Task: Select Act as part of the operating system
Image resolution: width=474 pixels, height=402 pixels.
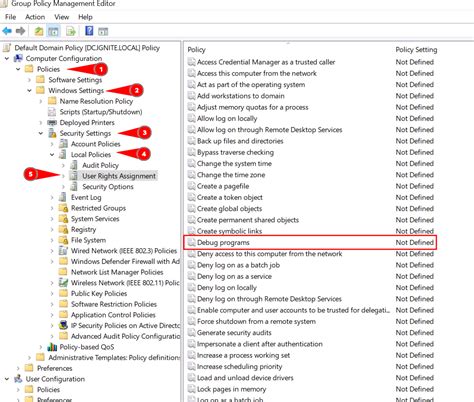Action: [251, 84]
